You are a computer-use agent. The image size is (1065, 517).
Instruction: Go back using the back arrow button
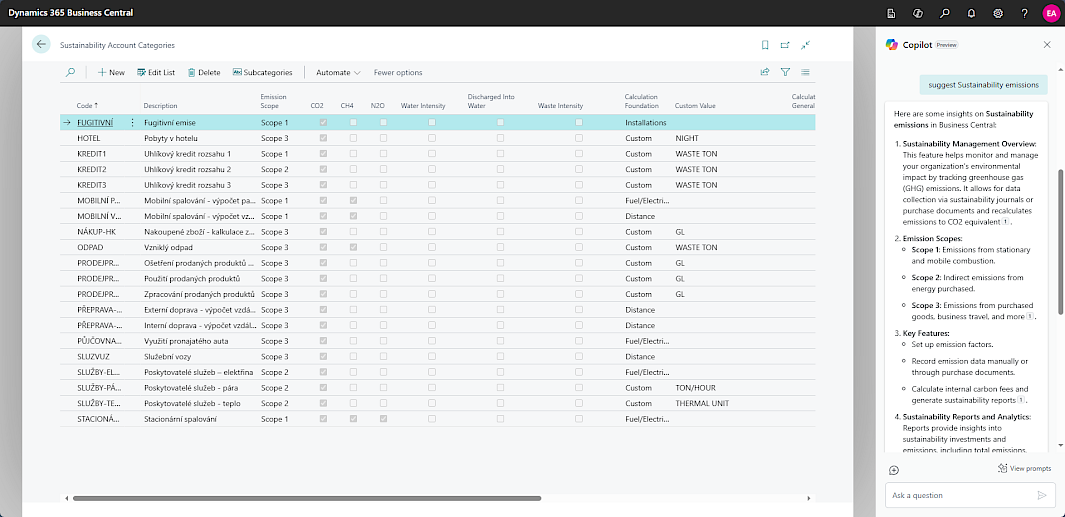(41, 44)
